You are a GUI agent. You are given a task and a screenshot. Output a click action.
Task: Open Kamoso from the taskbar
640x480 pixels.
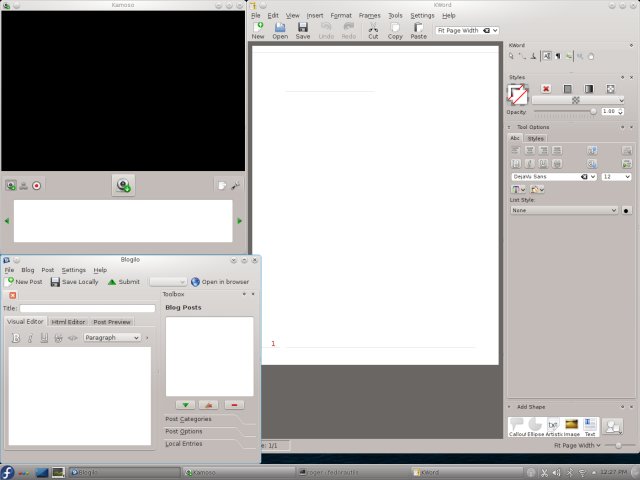point(238,472)
